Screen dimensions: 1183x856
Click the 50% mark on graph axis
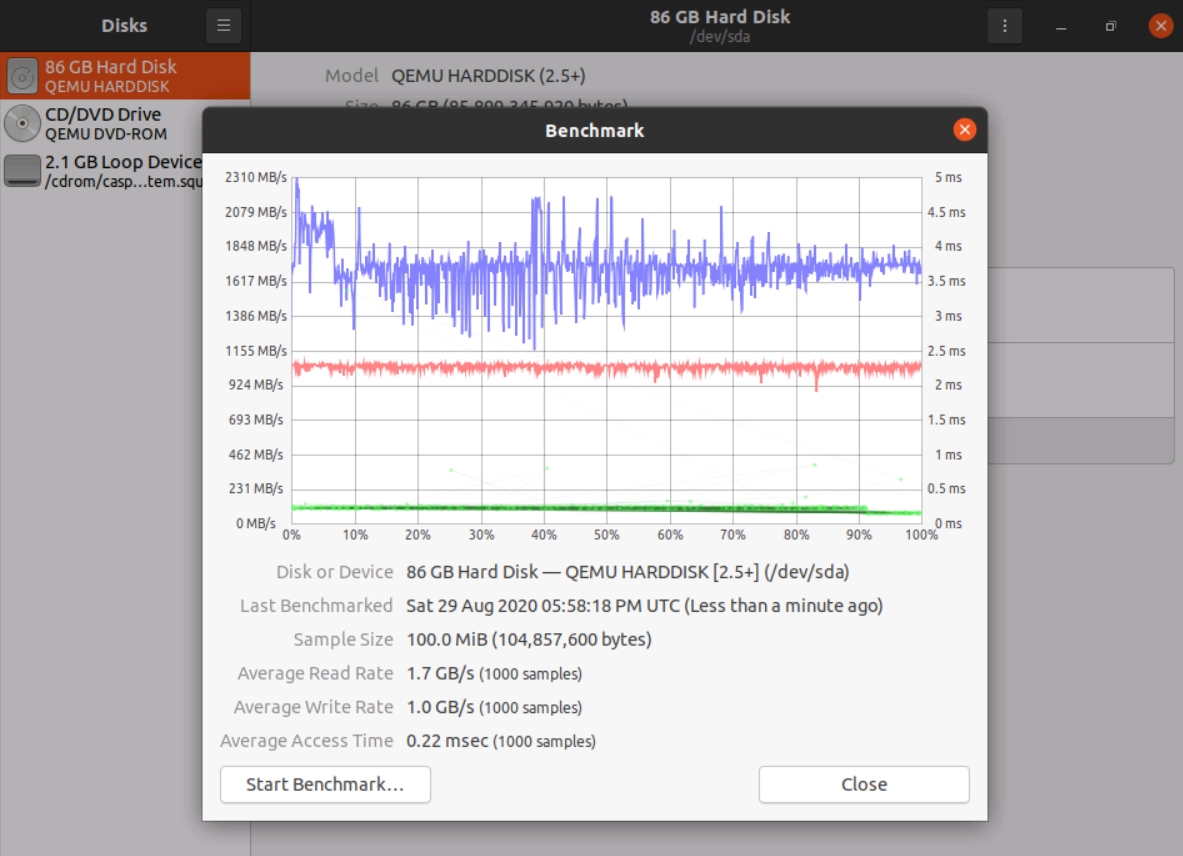[x=607, y=535]
